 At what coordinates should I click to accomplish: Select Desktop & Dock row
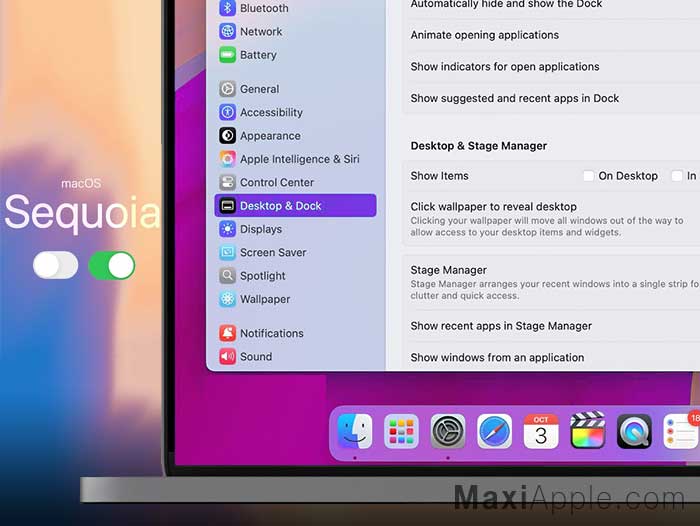click(296, 205)
